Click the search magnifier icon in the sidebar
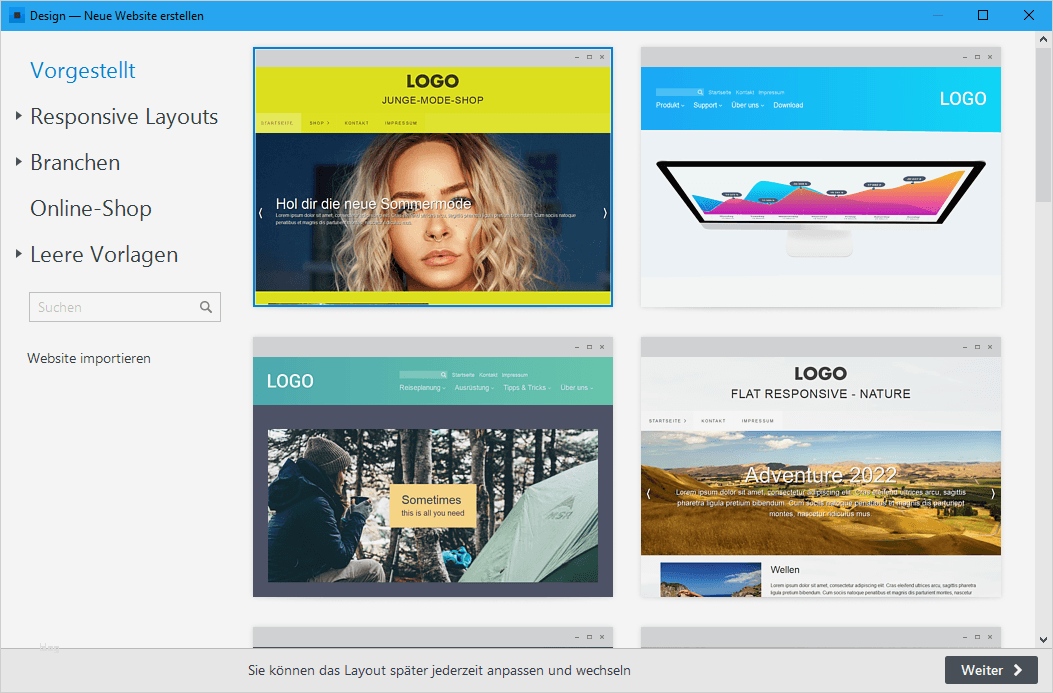 (x=206, y=306)
